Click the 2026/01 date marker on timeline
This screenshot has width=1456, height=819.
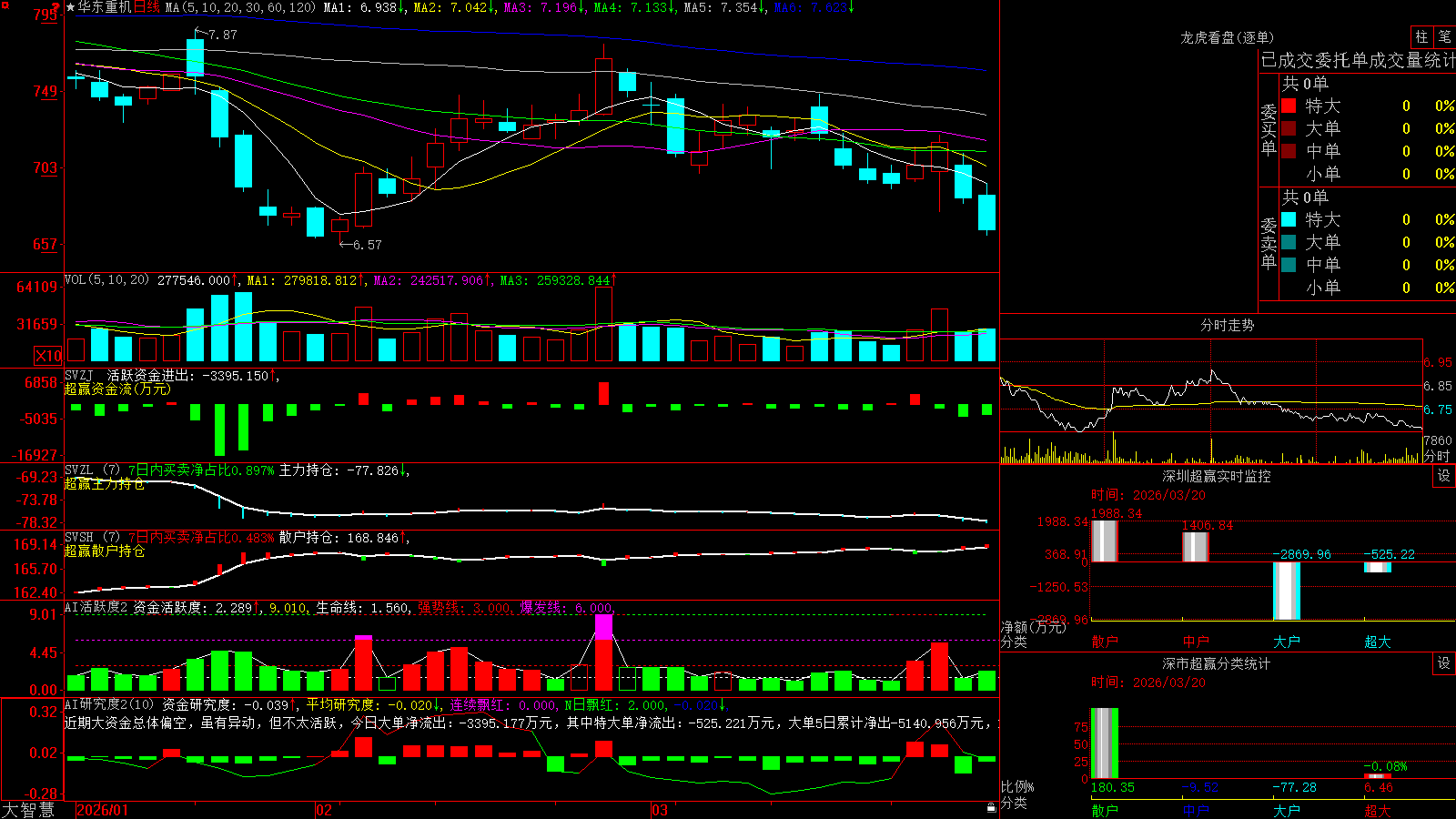103,810
